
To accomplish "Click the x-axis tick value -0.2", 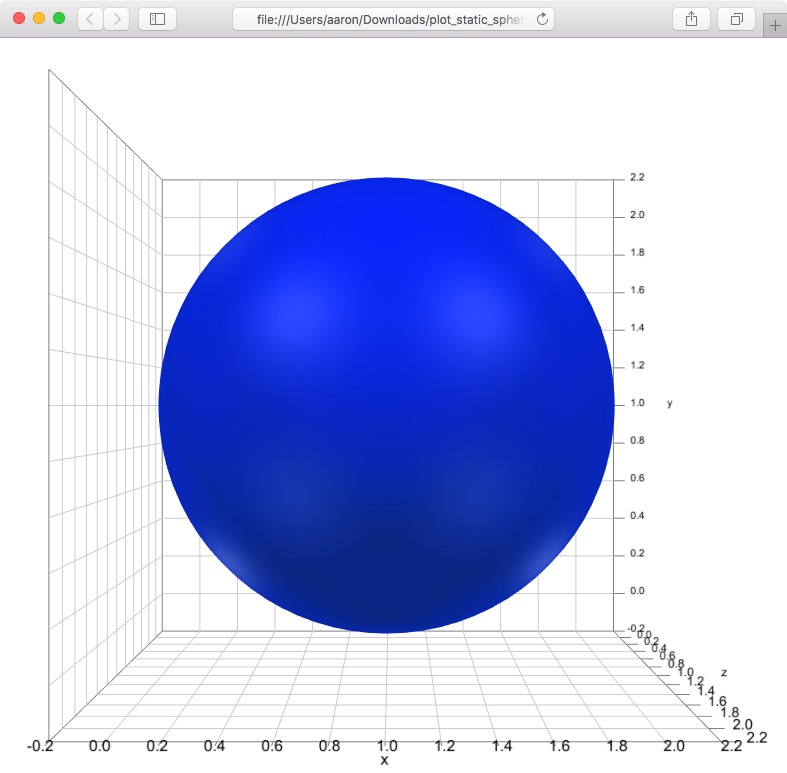I will pos(40,746).
